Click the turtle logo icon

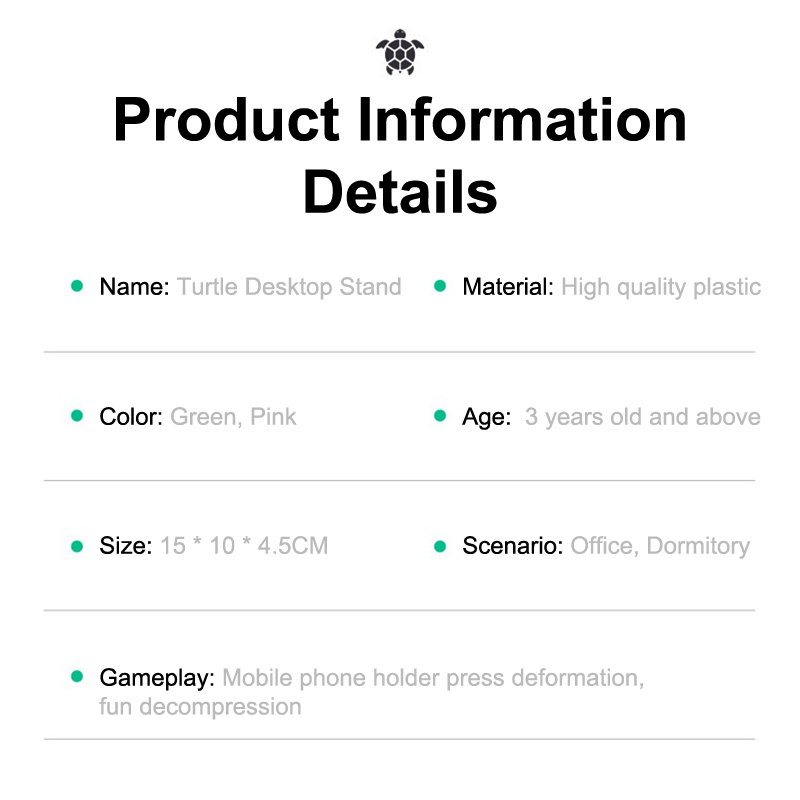pos(400,55)
